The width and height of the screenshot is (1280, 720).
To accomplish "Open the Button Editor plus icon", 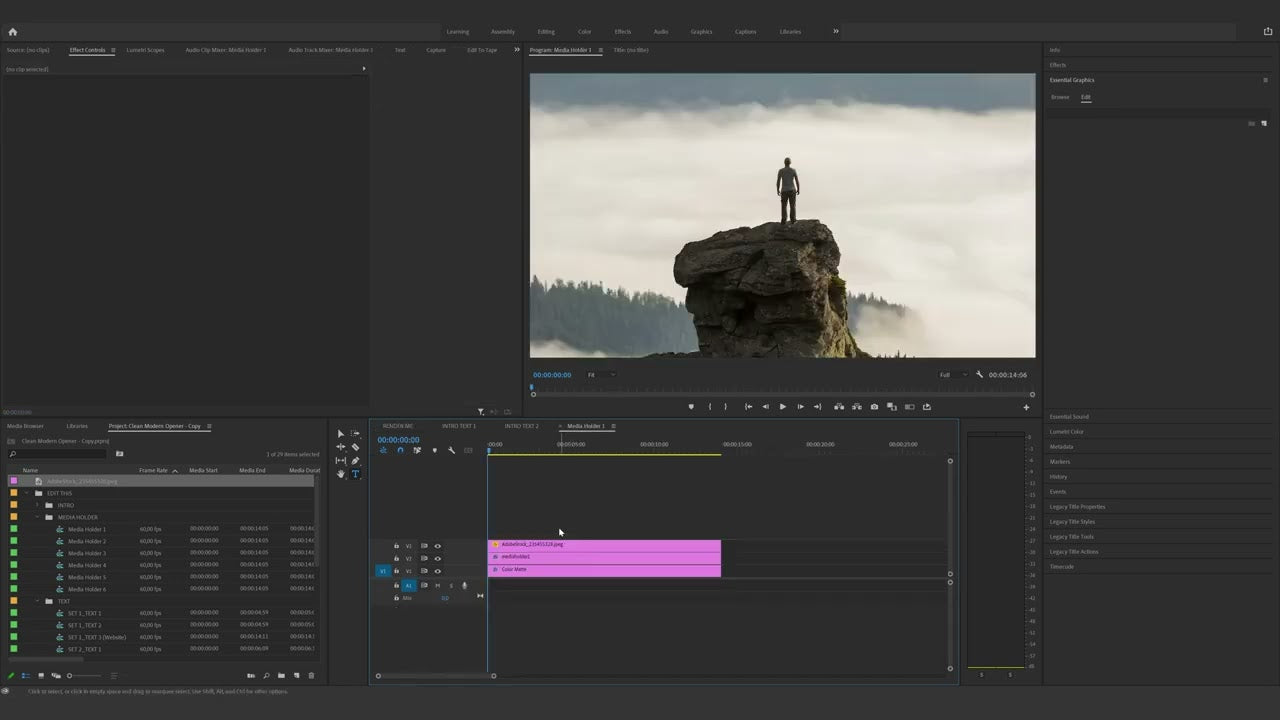I will tap(1026, 407).
